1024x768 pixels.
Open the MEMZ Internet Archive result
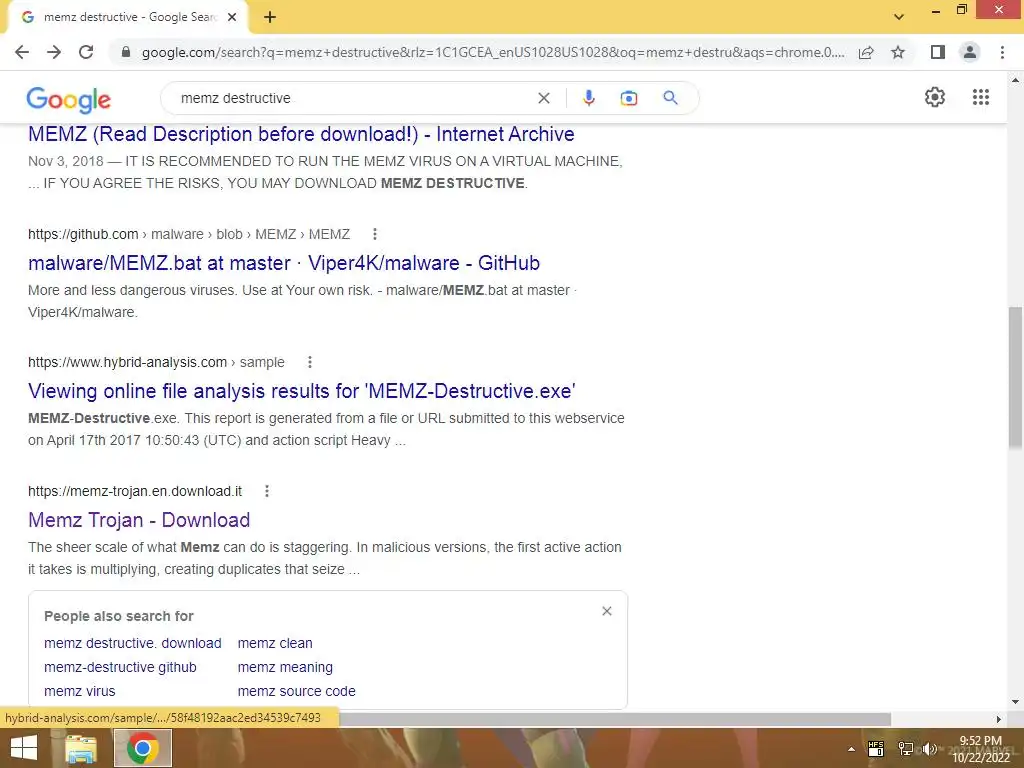pyautogui.click(x=301, y=134)
